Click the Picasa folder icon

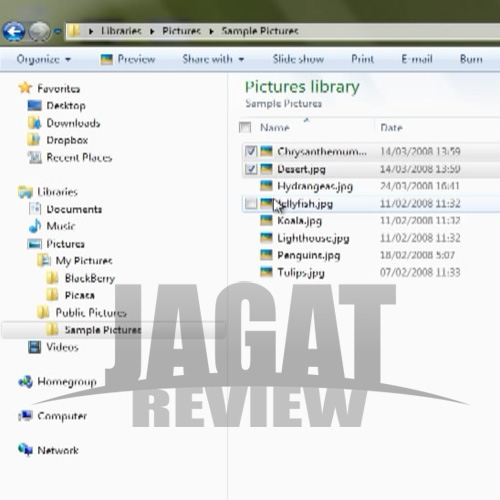[52, 295]
